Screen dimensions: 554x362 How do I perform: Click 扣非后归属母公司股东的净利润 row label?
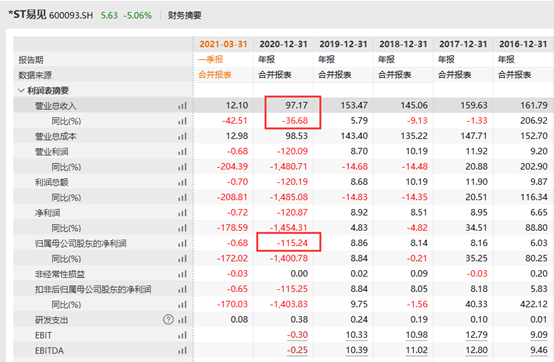[x=93, y=289]
